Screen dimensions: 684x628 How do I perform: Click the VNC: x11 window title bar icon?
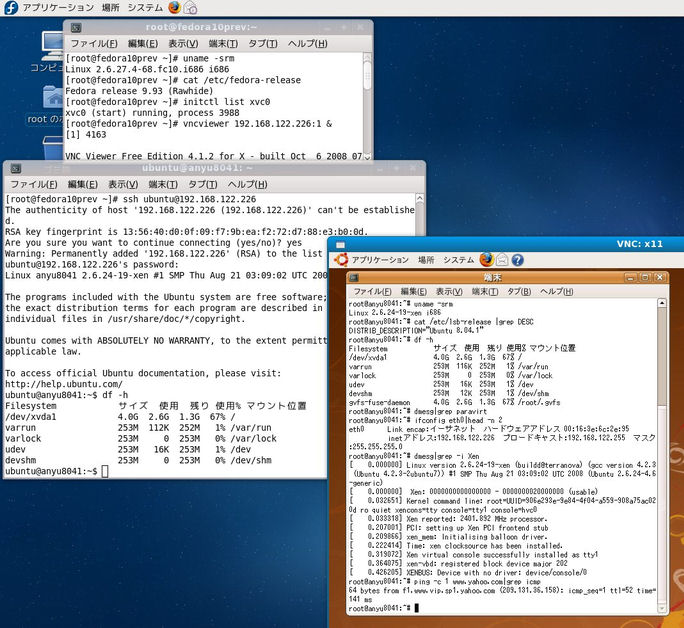340,245
